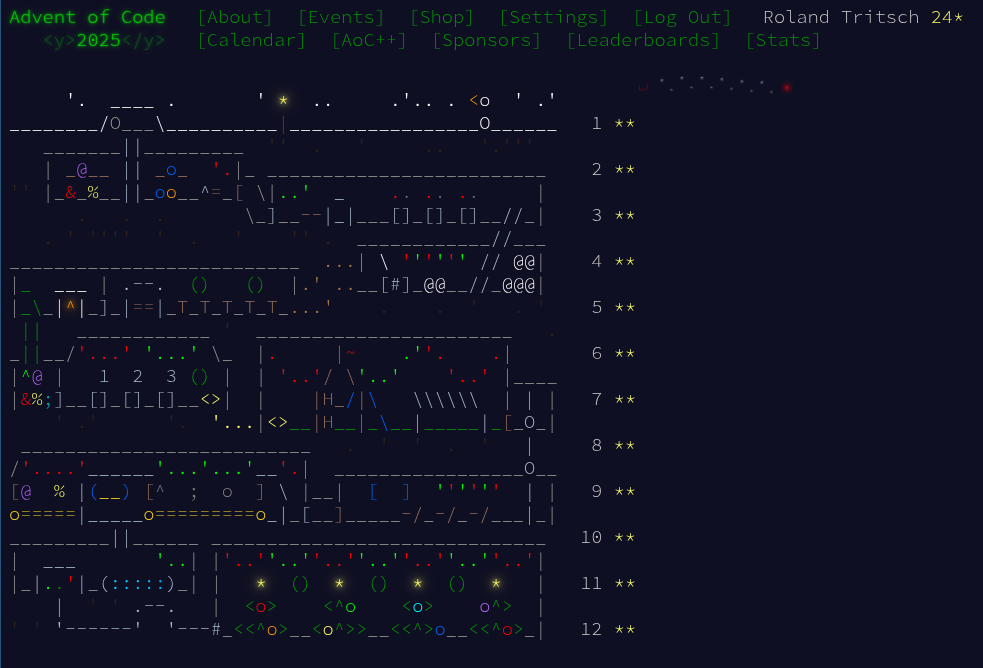Click the blue square brackets [ ] in day 9 art
Screen dimensions: 983x668
pos(389,493)
